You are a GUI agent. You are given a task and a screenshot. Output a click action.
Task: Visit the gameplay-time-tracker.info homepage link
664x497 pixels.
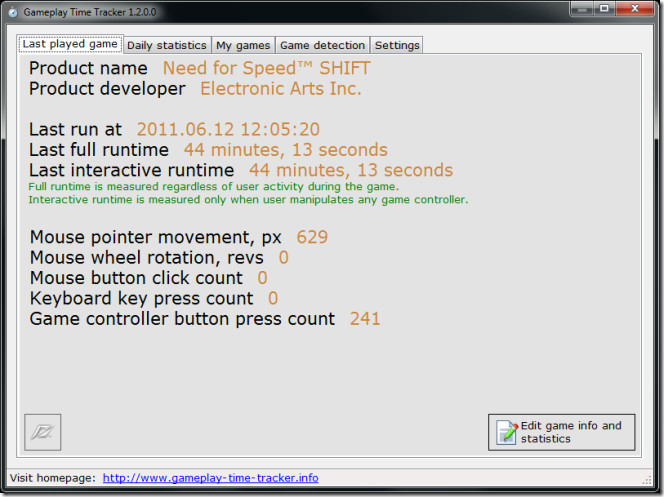210,478
